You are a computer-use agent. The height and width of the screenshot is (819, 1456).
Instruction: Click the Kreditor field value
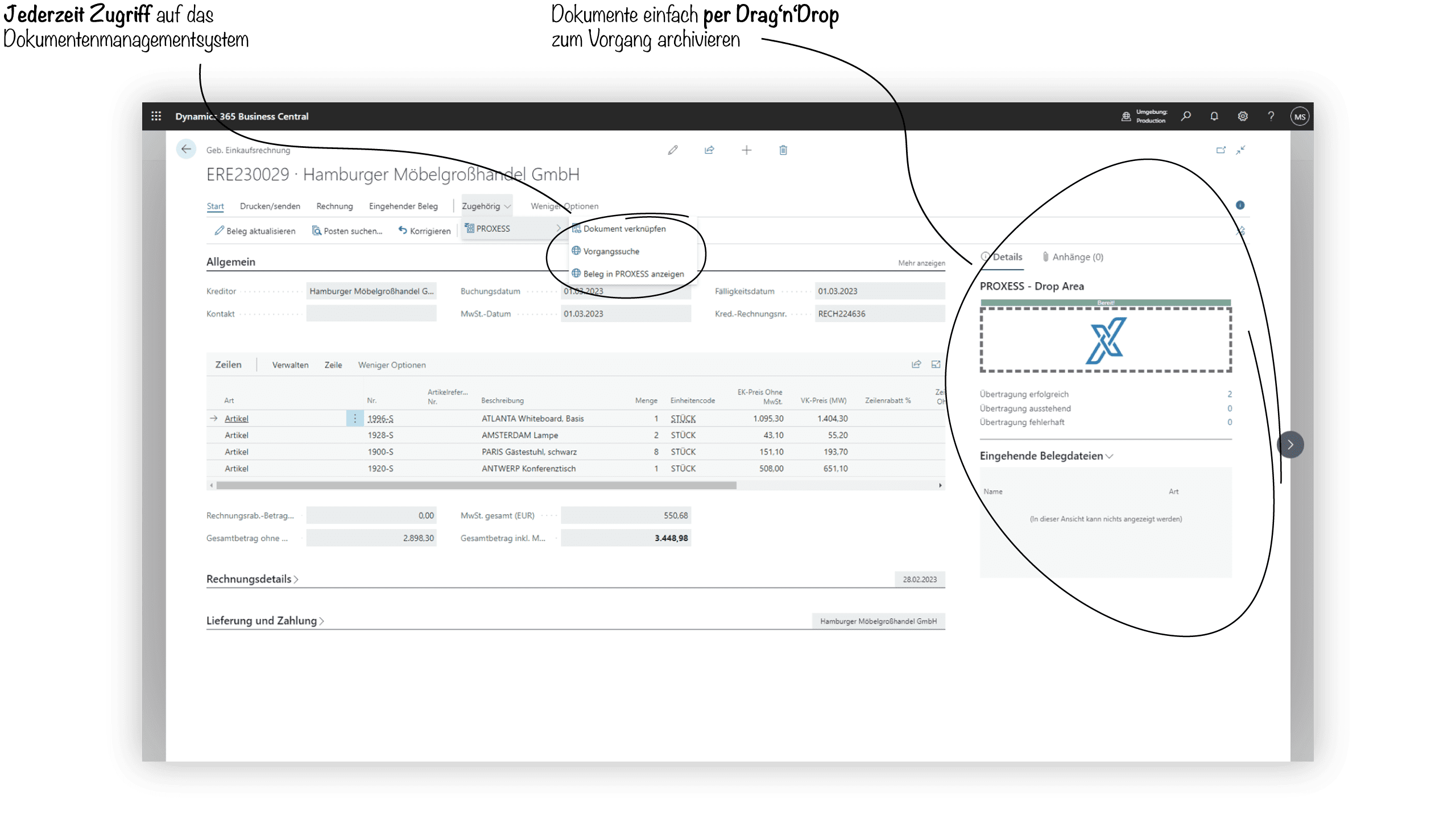(371, 291)
